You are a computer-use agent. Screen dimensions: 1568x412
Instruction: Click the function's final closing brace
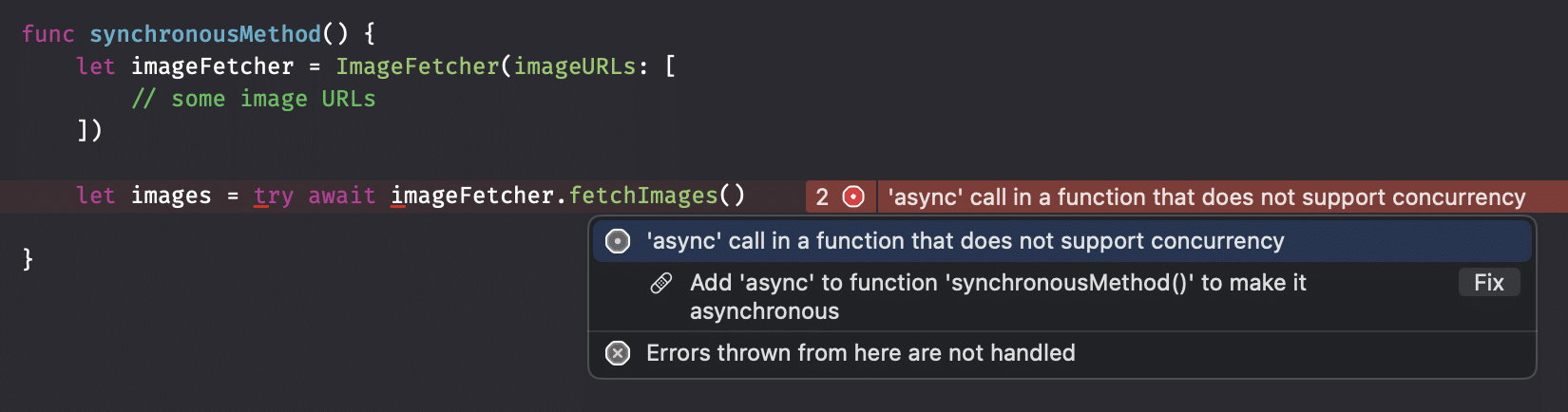pyautogui.click(x=29, y=258)
